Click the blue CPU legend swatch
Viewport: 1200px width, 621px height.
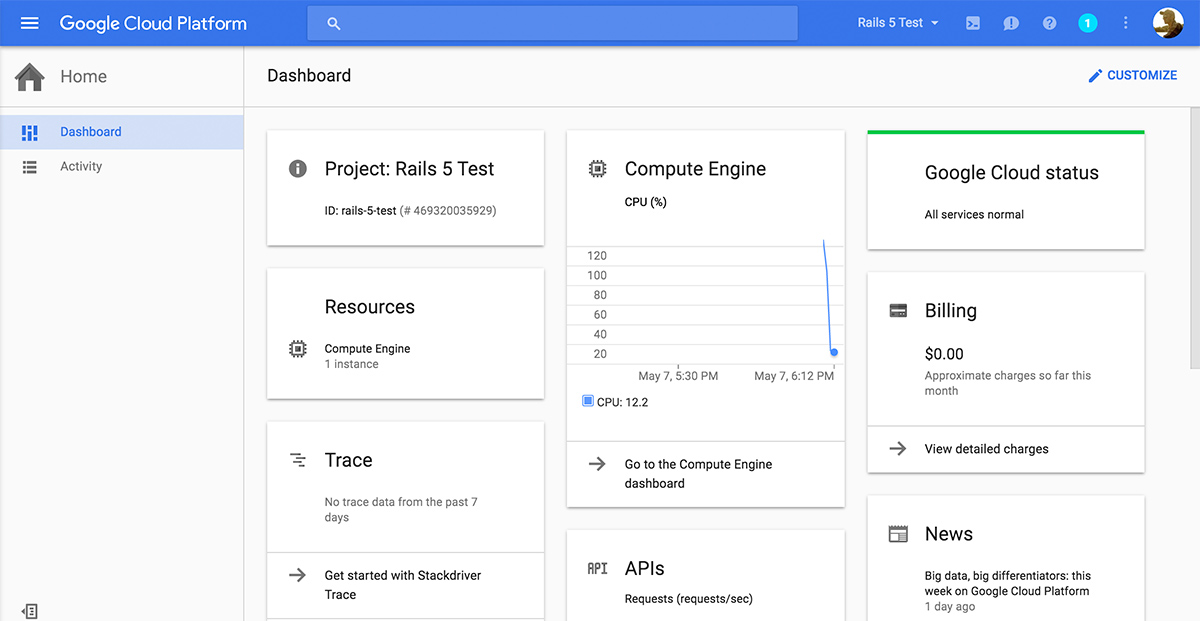[x=588, y=402]
